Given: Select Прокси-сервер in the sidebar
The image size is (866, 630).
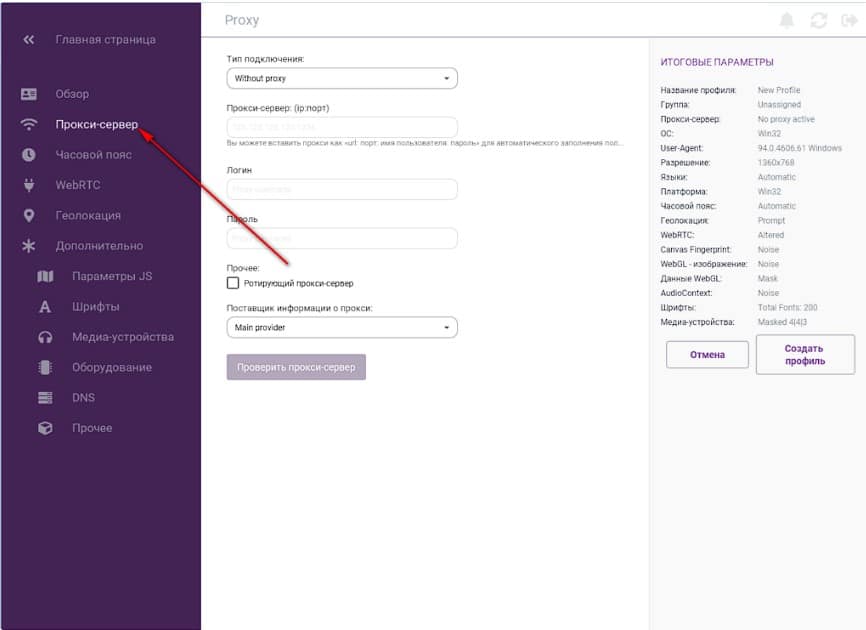Looking at the screenshot, I should (x=96, y=125).
